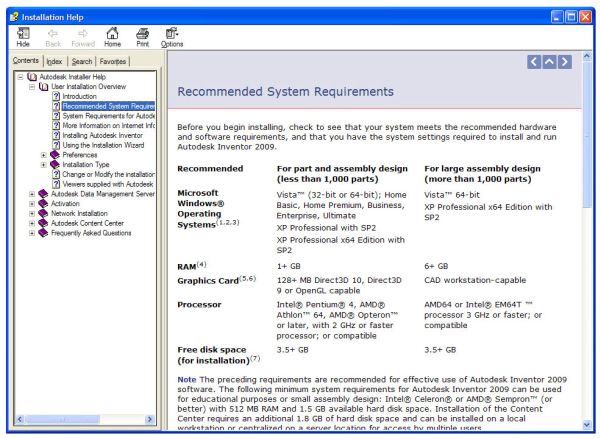The width and height of the screenshot is (600, 439).
Task: Click the Forward toolbar arrow
Action: (x=83, y=37)
